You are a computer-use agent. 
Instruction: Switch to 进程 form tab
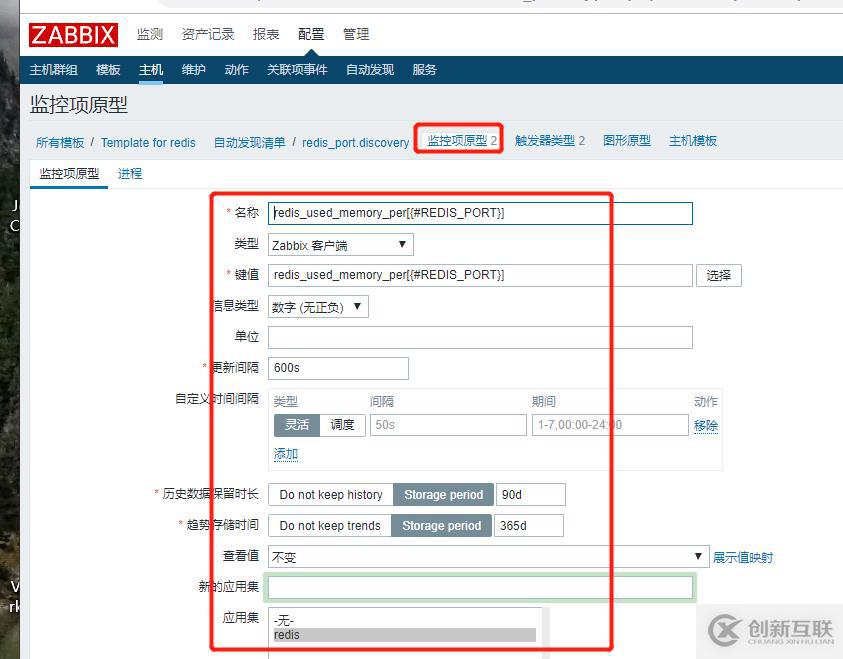point(130,174)
